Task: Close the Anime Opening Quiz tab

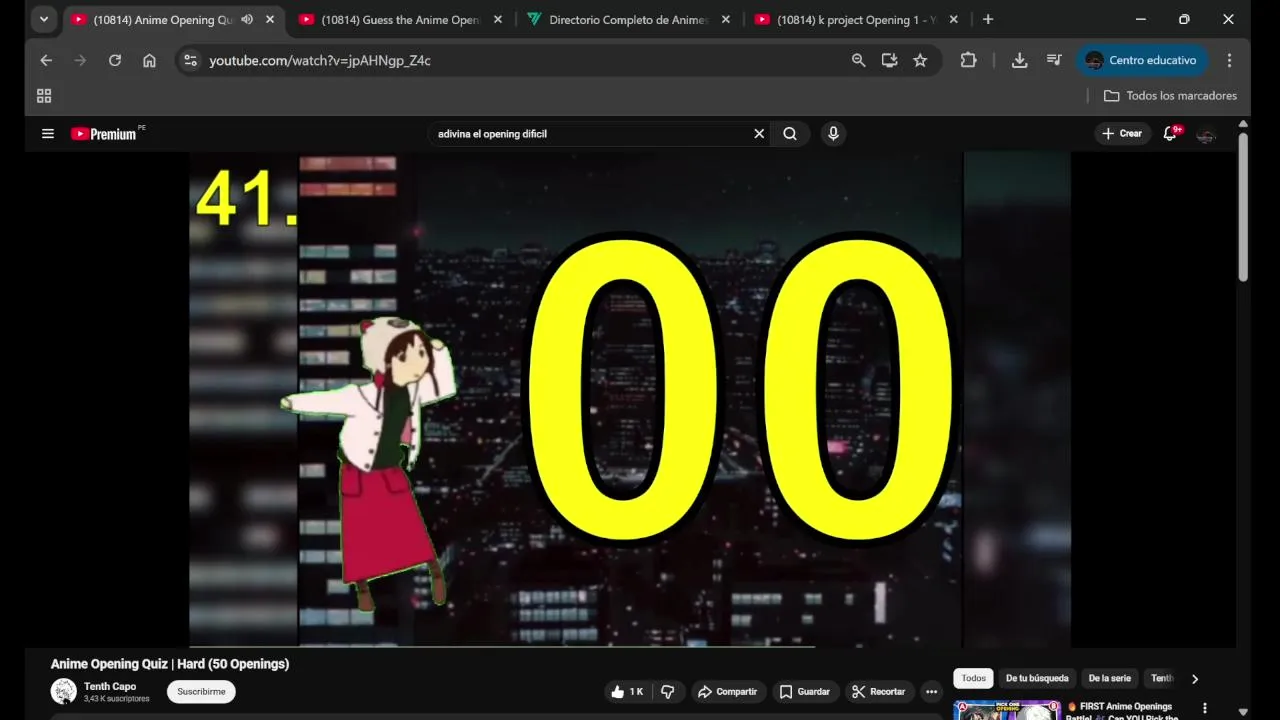Action: (x=270, y=20)
